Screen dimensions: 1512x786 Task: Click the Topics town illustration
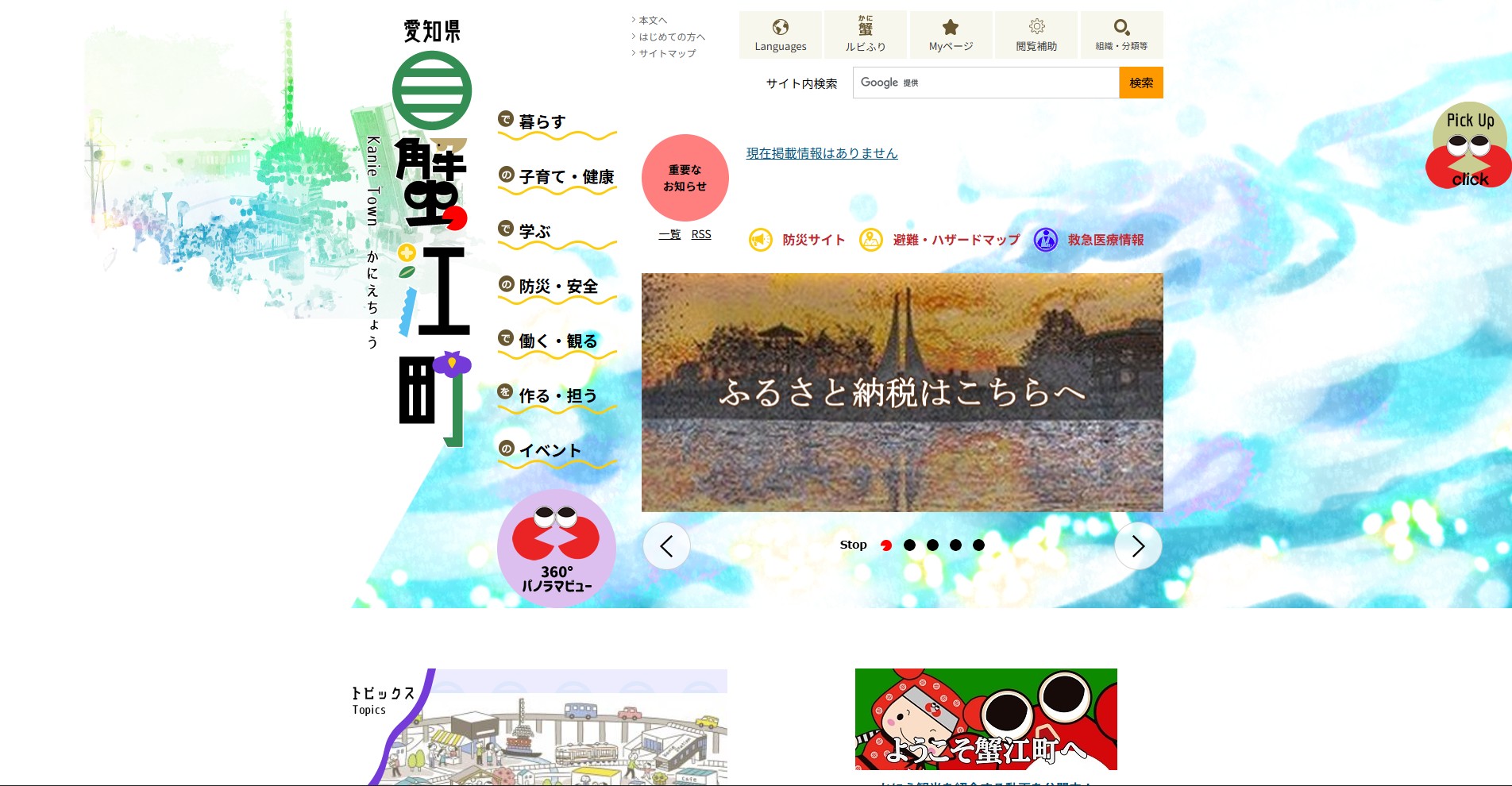click(540, 727)
